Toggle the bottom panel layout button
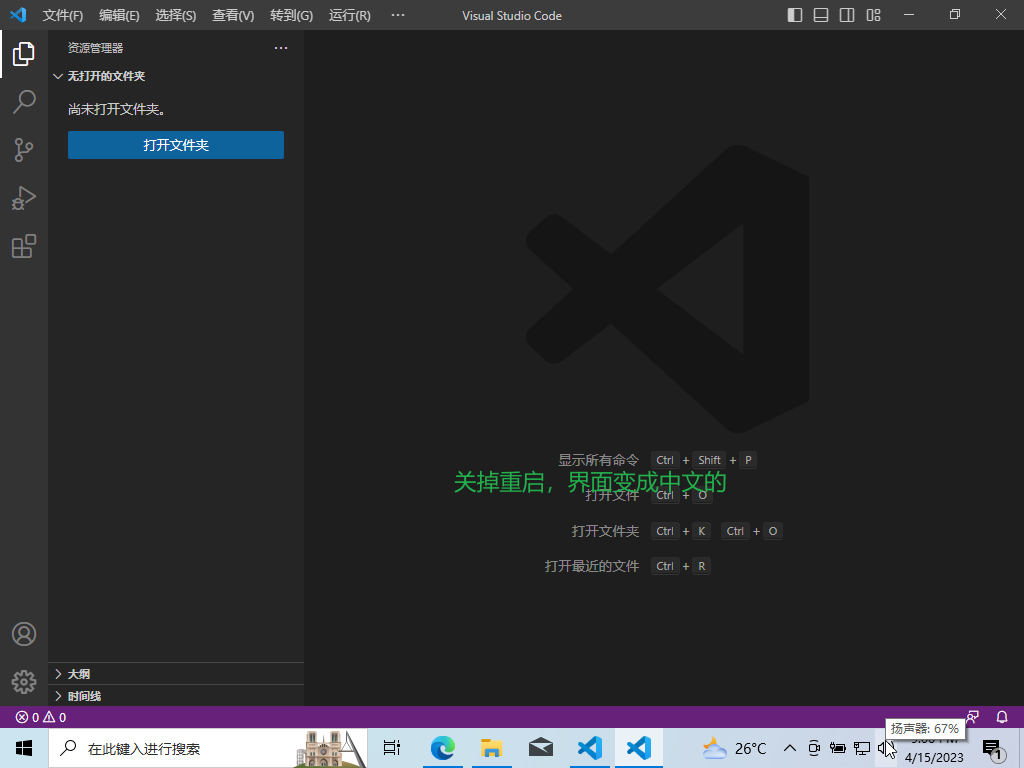This screenshot has height=768, width=1024. click(821, 15)
